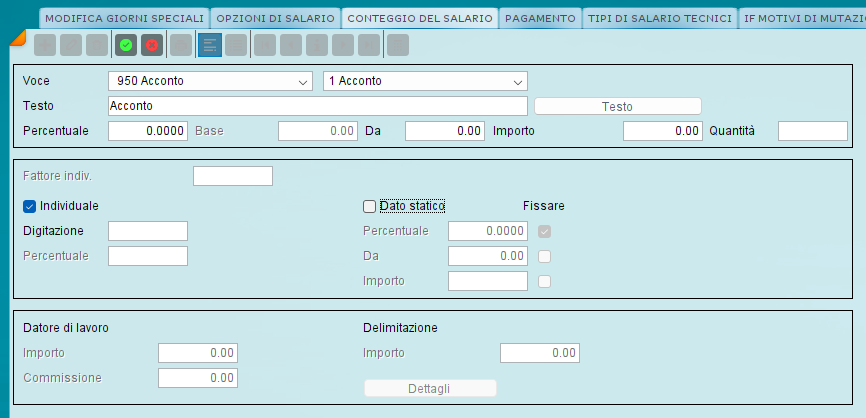Click the Fattore indiv. field
866x418 pixels.
click(233, 176)
